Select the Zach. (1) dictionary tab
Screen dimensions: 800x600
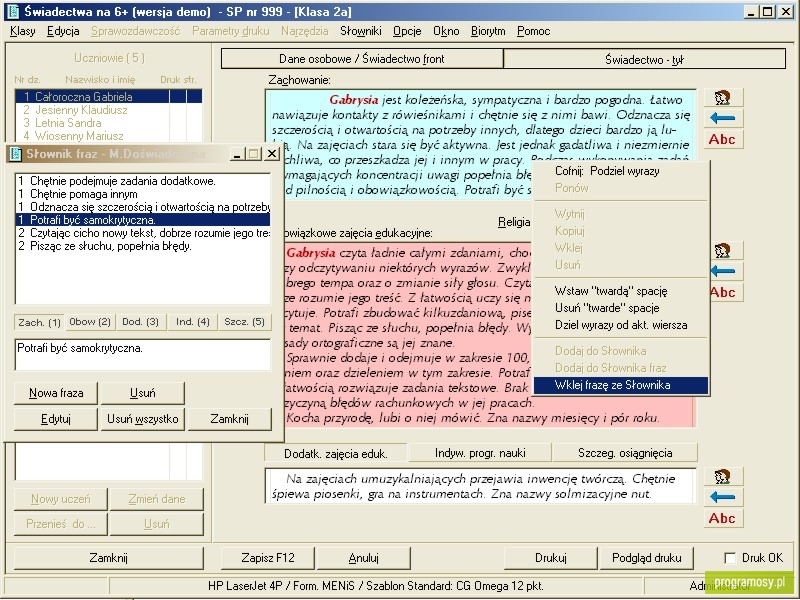click(x=39, y=322)
